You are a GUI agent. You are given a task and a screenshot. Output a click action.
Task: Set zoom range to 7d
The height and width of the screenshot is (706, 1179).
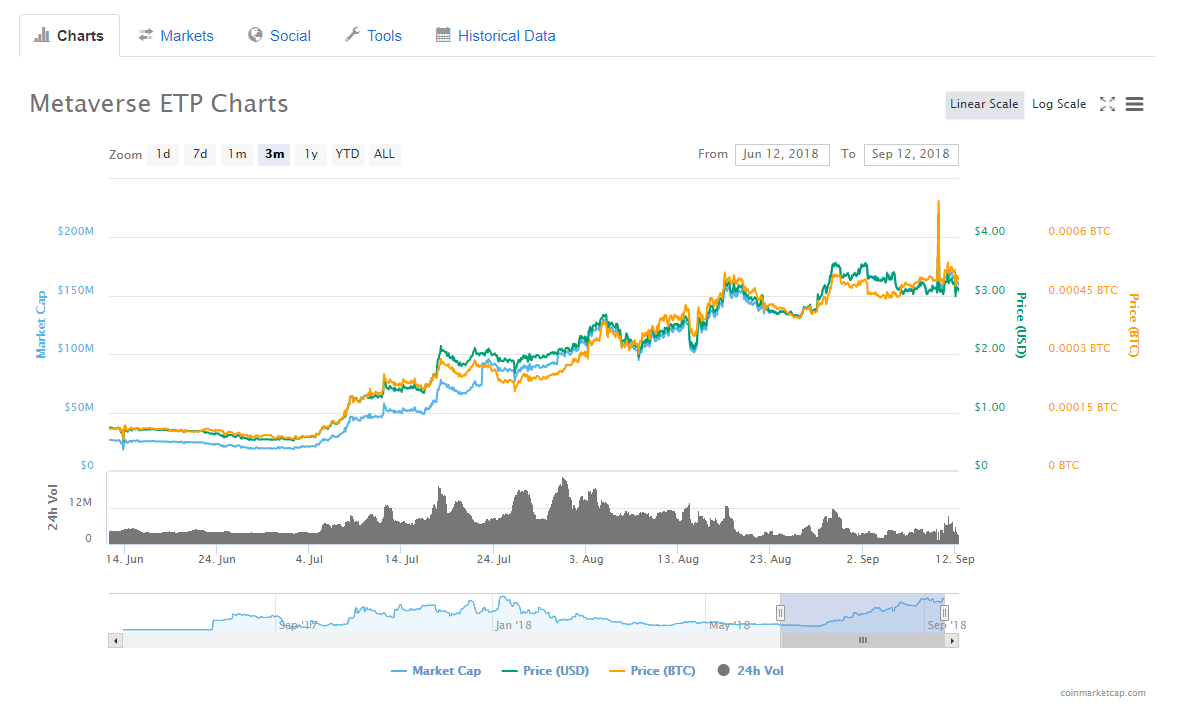tap(200, 154)
